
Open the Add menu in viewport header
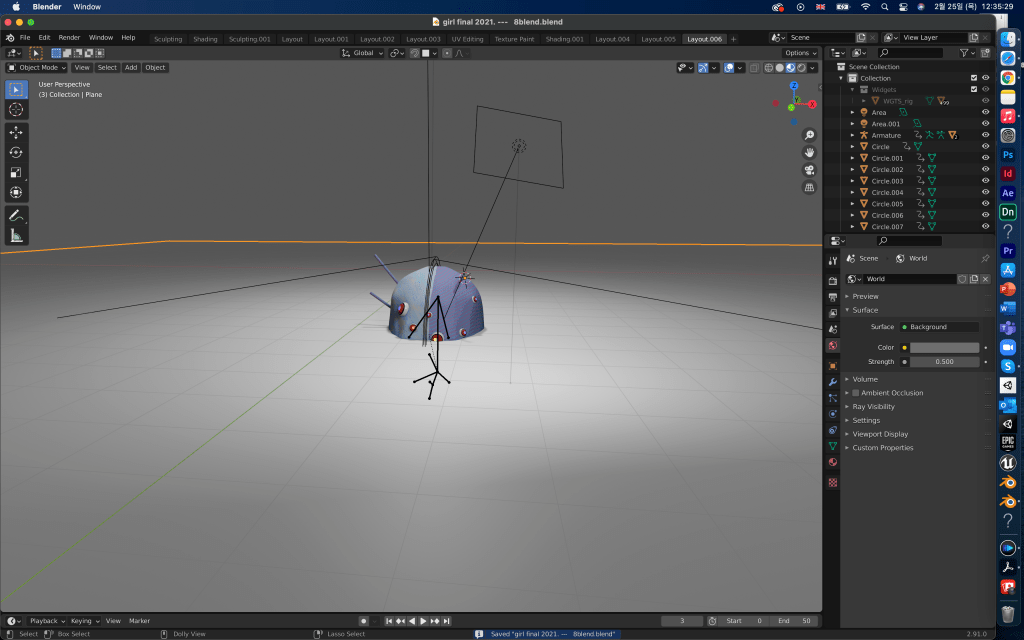(x=131, y=67)
